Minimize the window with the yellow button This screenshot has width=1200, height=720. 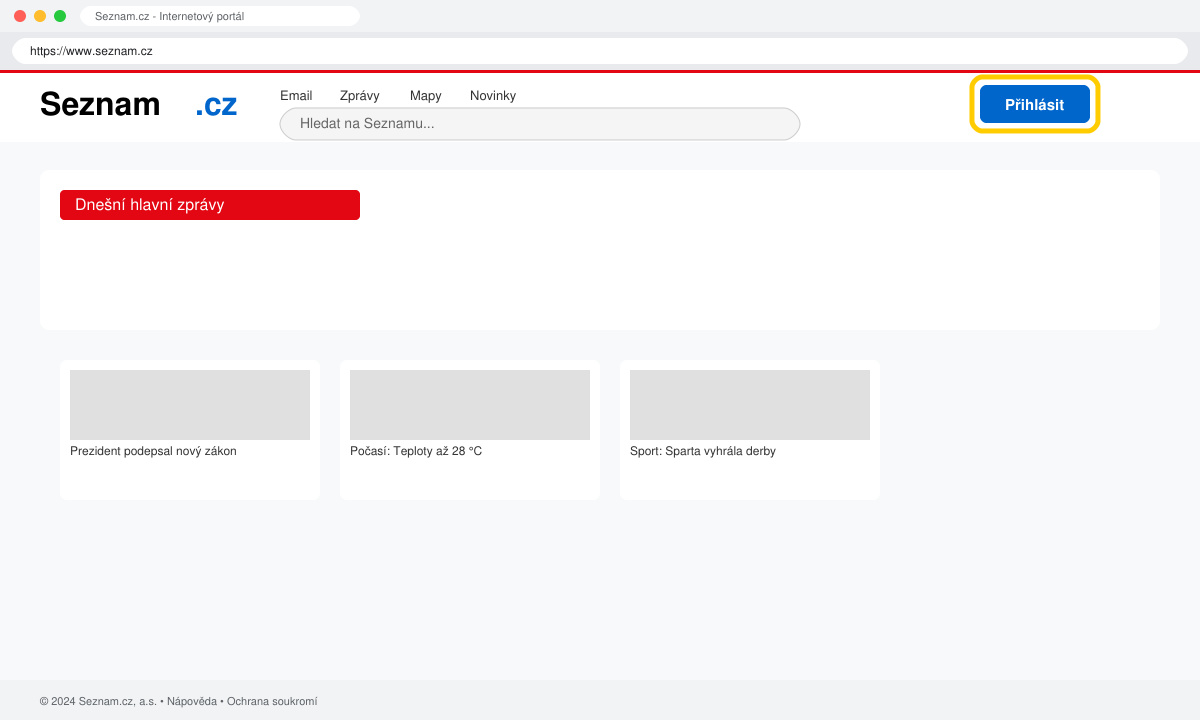[x=40, y=16]
